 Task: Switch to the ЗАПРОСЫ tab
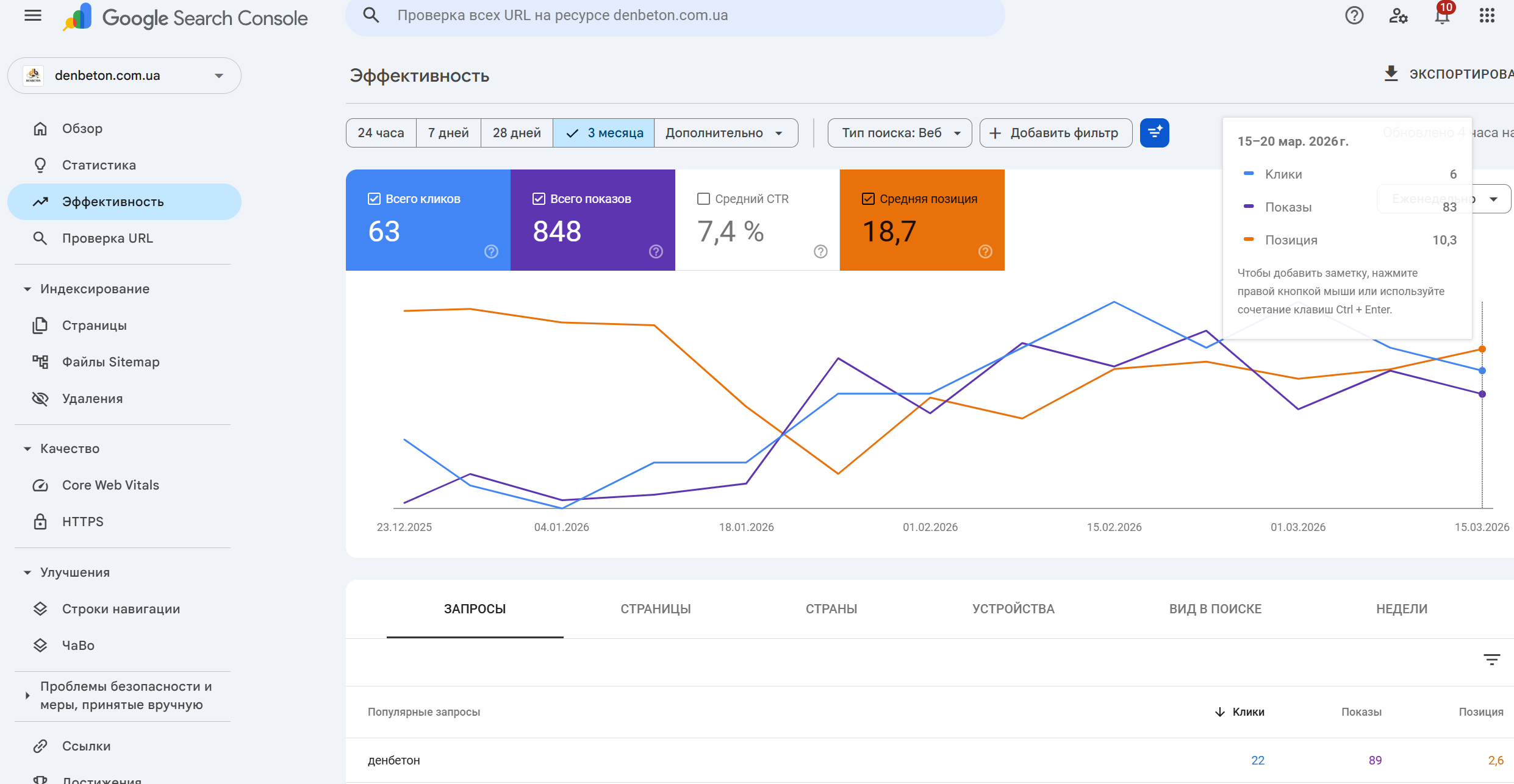point(475,609)
